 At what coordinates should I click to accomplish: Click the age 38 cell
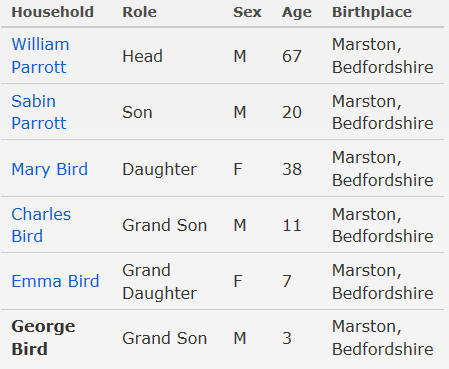[x=292, y=169]
